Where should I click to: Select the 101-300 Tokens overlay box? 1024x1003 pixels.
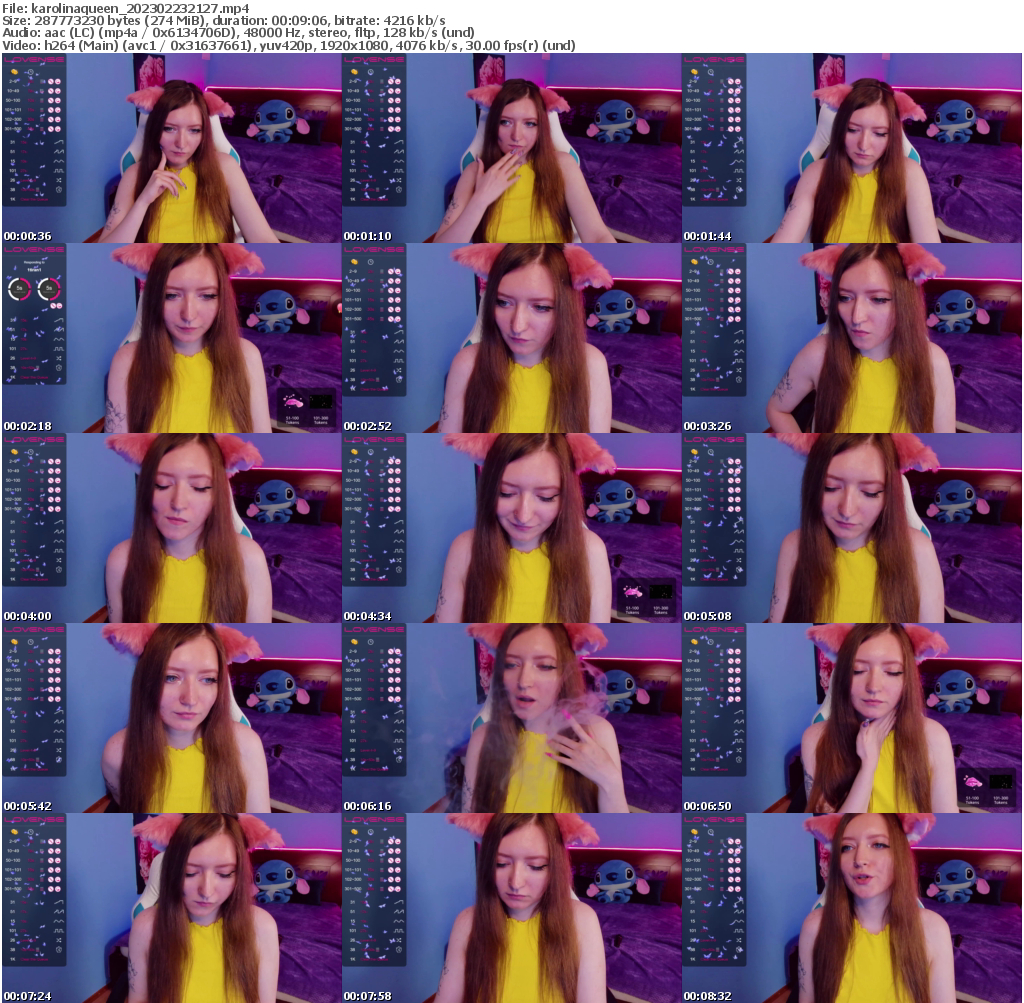pyautogui.click(x=321, y=404)
